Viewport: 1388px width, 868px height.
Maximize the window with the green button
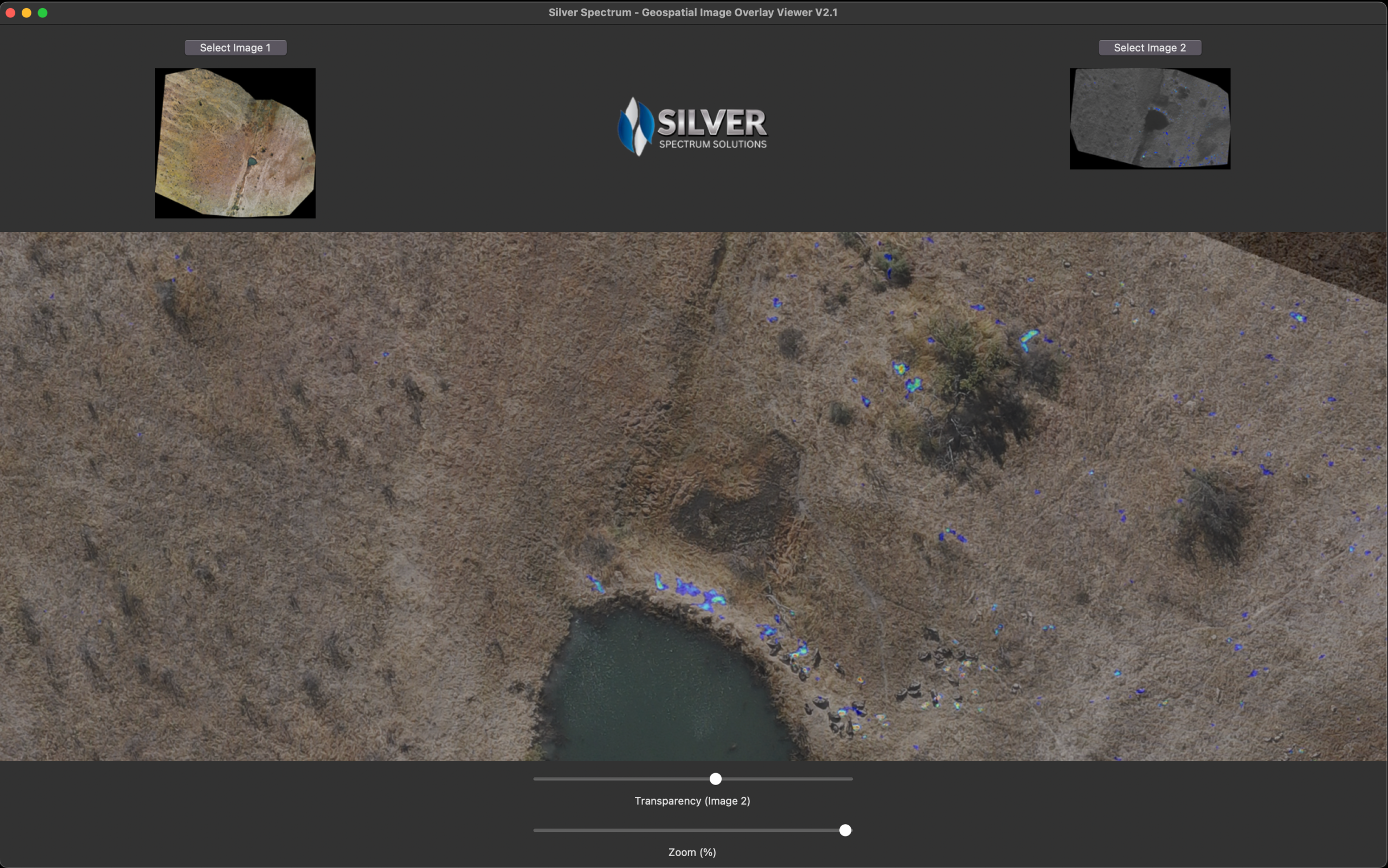click(x=42, y=12)
